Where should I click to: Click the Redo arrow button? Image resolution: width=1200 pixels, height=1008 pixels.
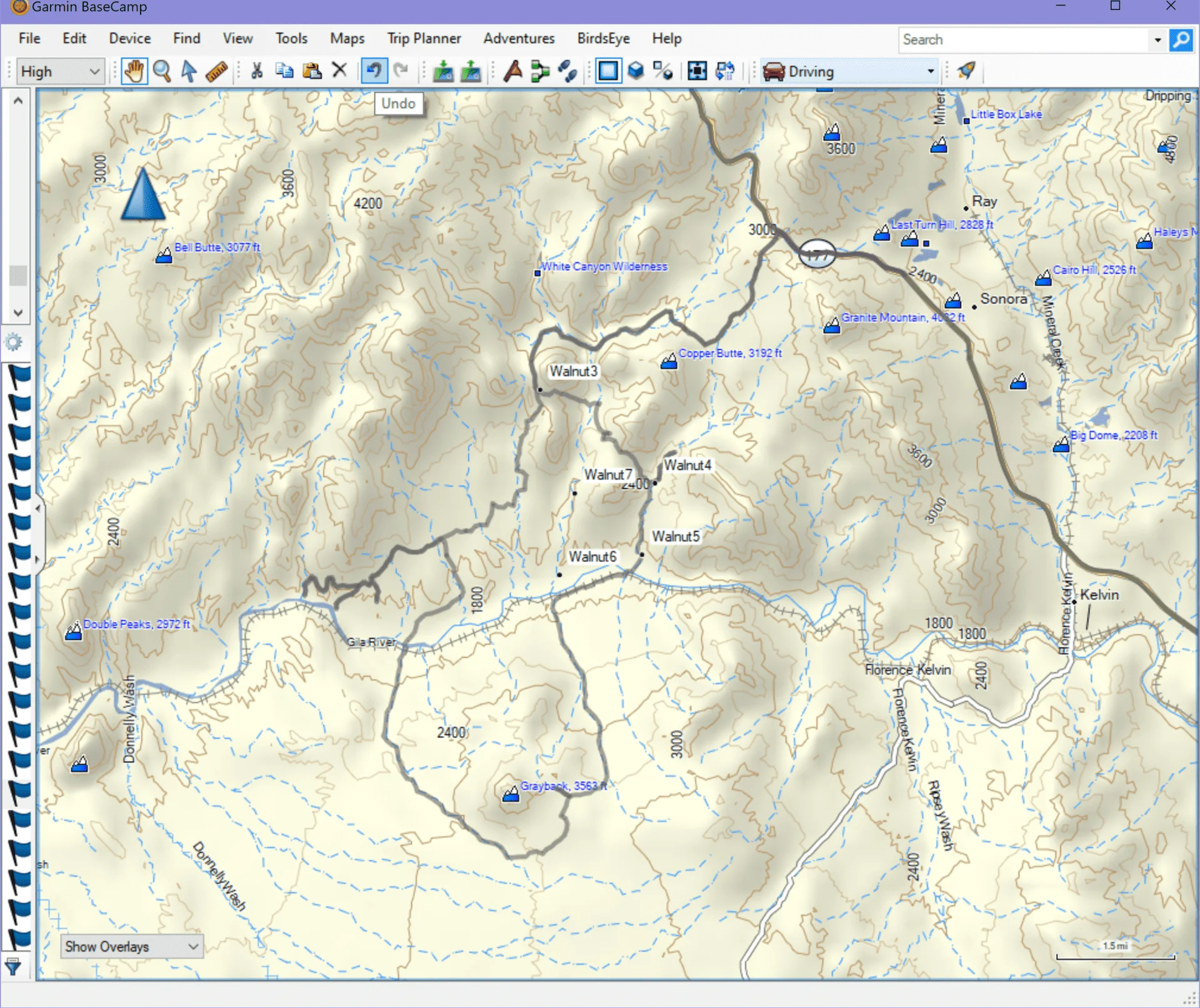(401, 71)
